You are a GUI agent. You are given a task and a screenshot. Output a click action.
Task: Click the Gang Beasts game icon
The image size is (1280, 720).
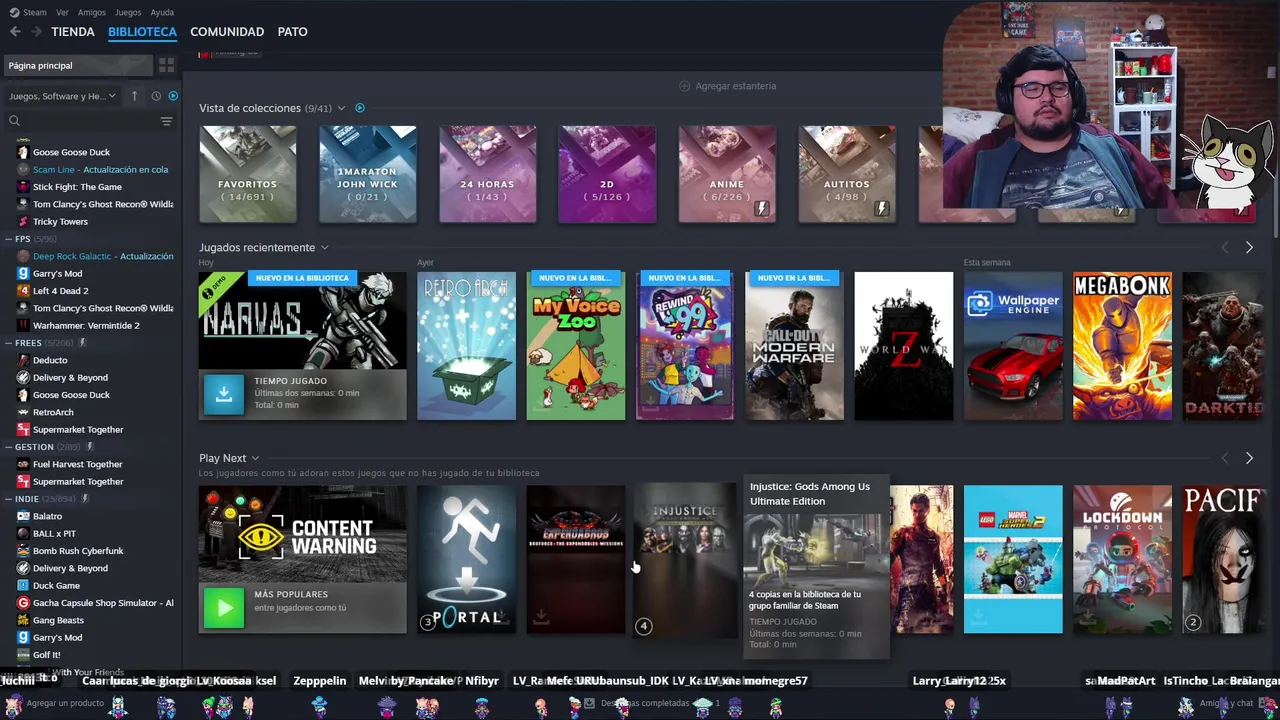(24, 620)
